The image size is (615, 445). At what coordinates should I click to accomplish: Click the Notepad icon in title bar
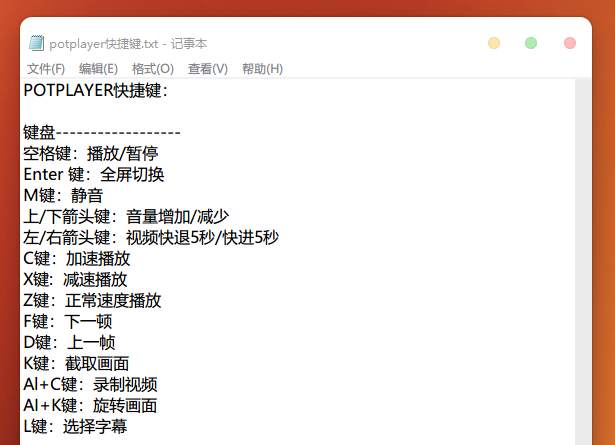pos(36,43)
